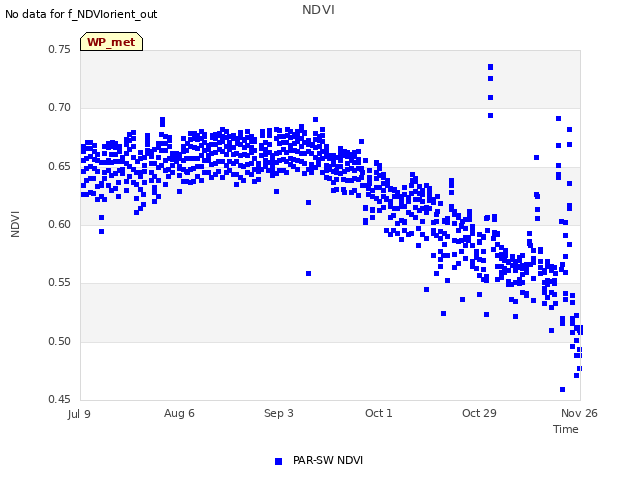Screen dimensions: 640x480
Task: Click the Jul 9 x-axis label
Action: (79, 414)
